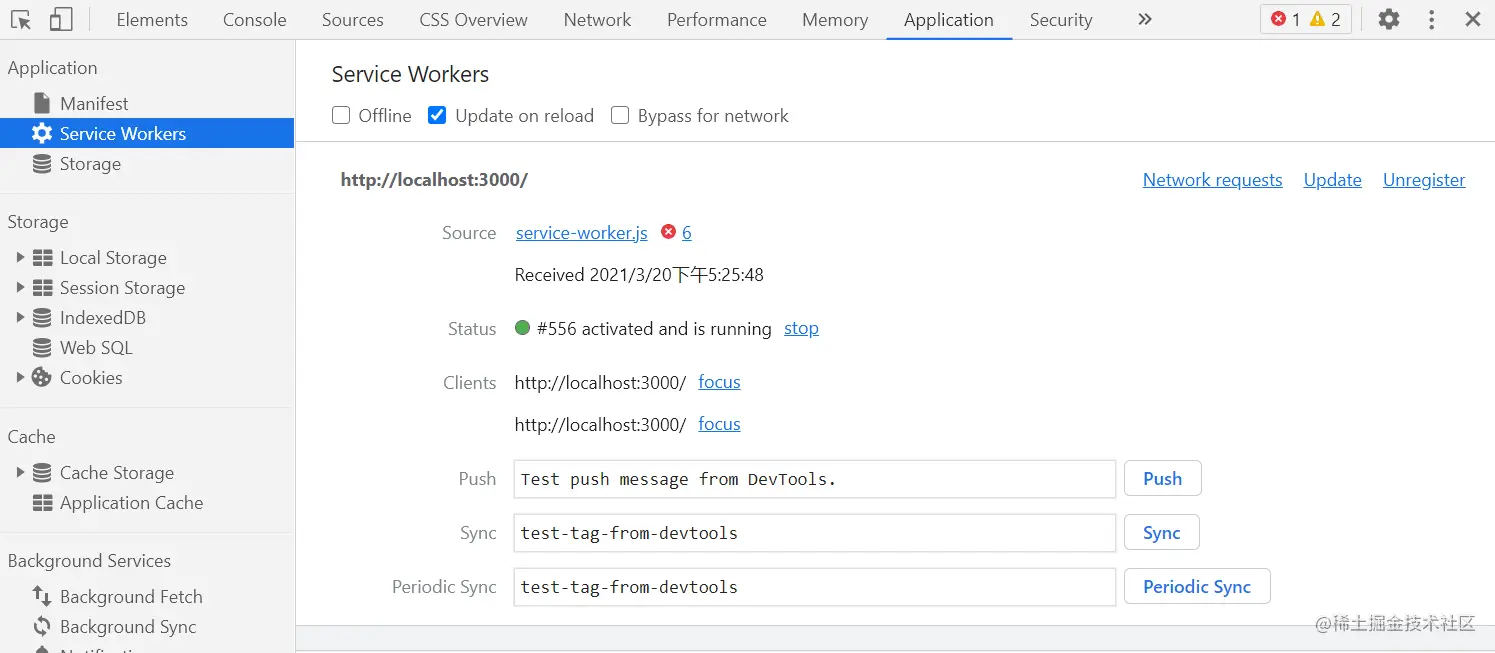The height and width of the screenshot is (653, 1495).
Task: Toggle the device toolbar icon
Action: coord(61,19)
